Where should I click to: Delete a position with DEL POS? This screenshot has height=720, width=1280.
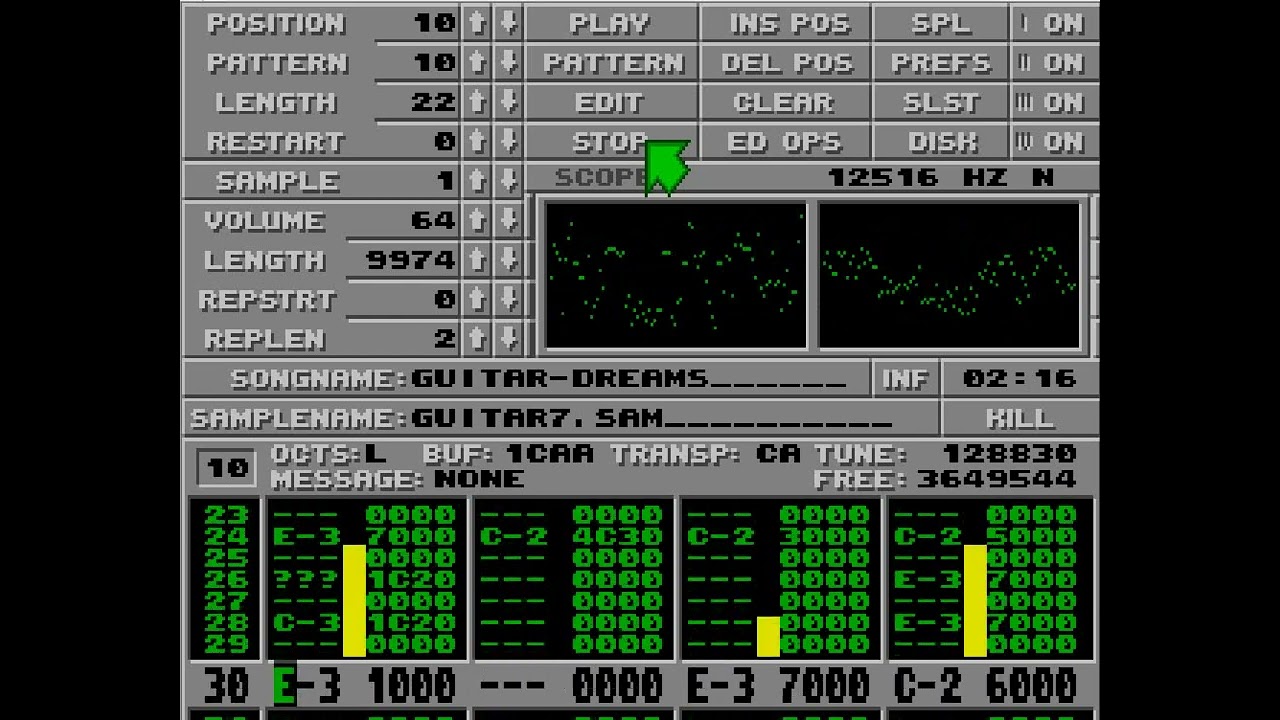pyautogui.click(x=785, y=62)
